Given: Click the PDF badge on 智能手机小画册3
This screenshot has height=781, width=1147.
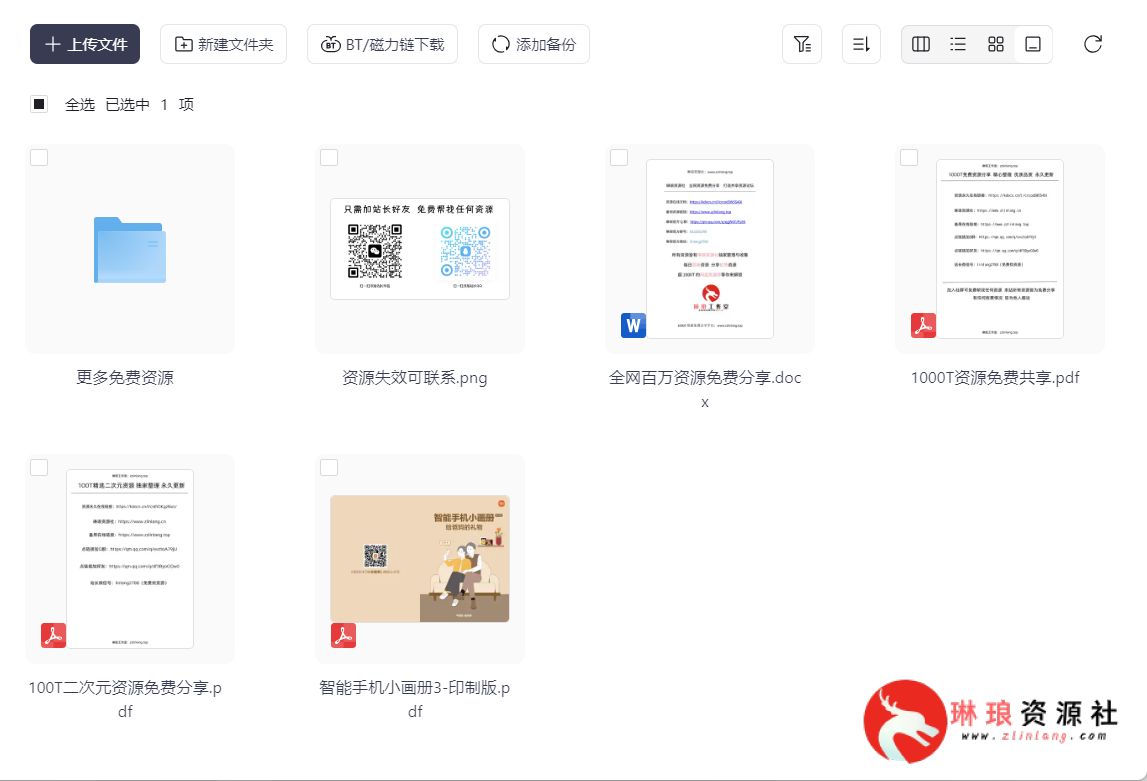Looking at the screenshot, I should tap(343, 635).
